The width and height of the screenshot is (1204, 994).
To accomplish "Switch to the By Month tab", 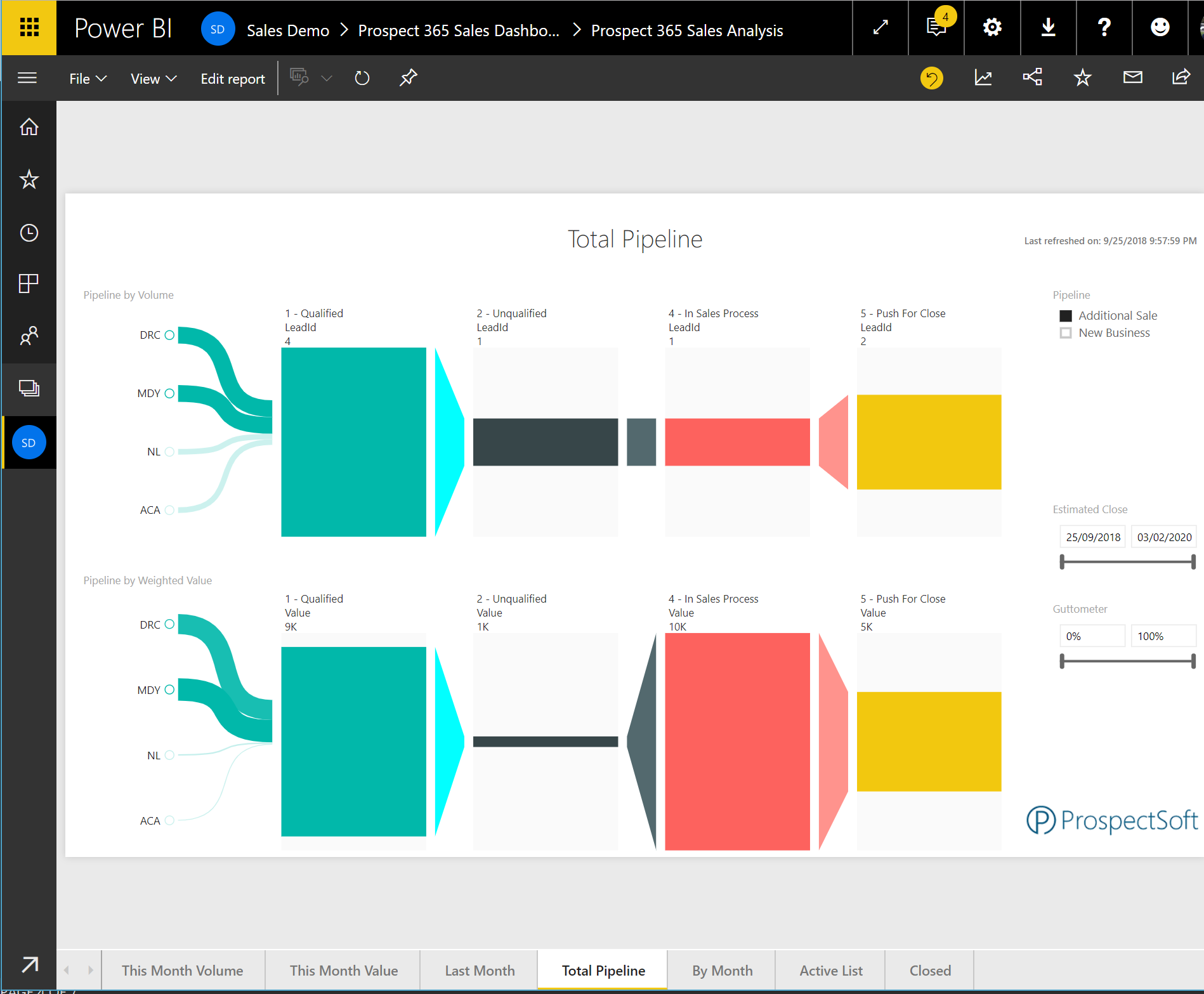I will pos(721,970).
